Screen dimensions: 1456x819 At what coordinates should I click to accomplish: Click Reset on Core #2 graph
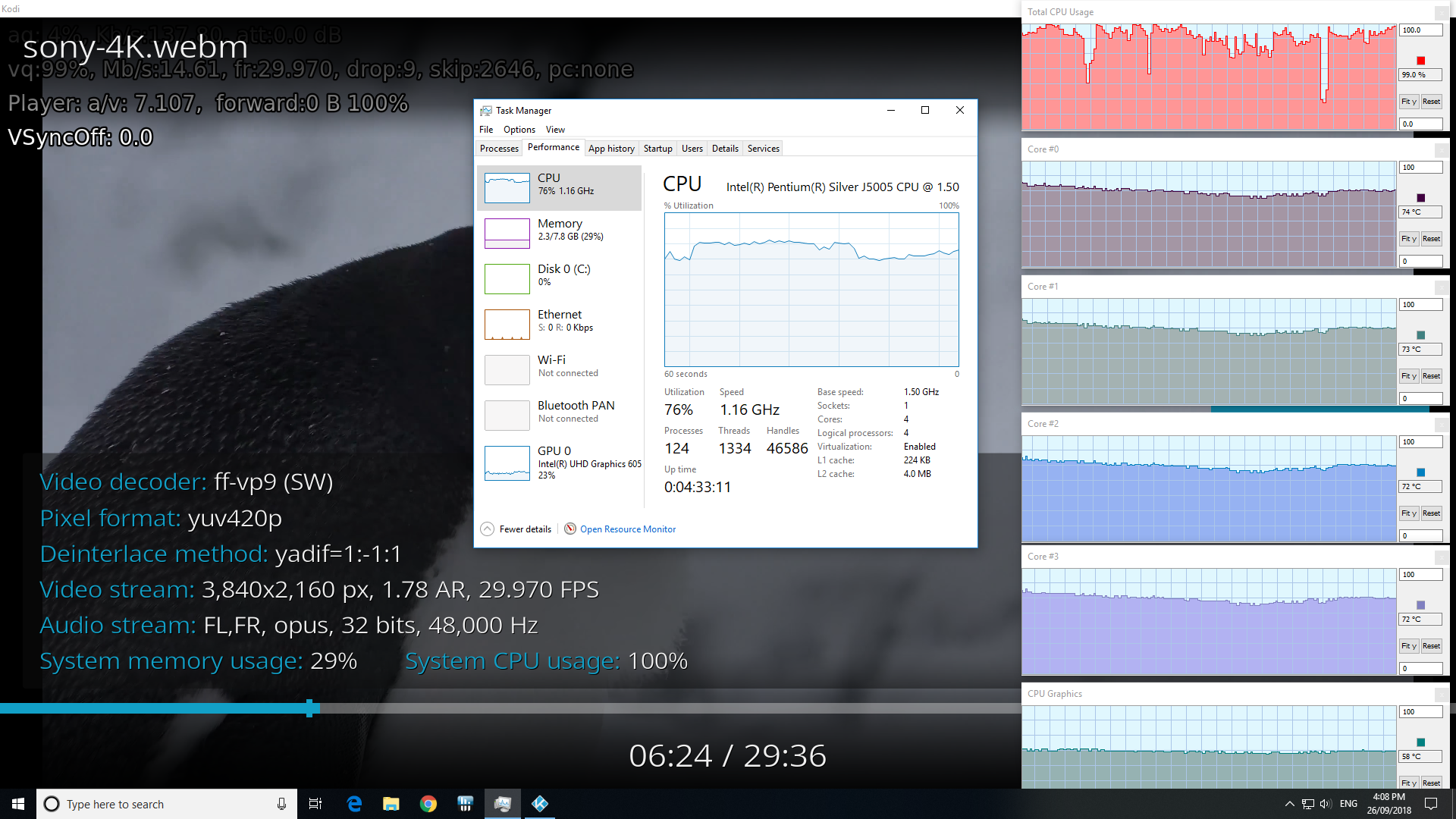click(x=1431, y=513)
